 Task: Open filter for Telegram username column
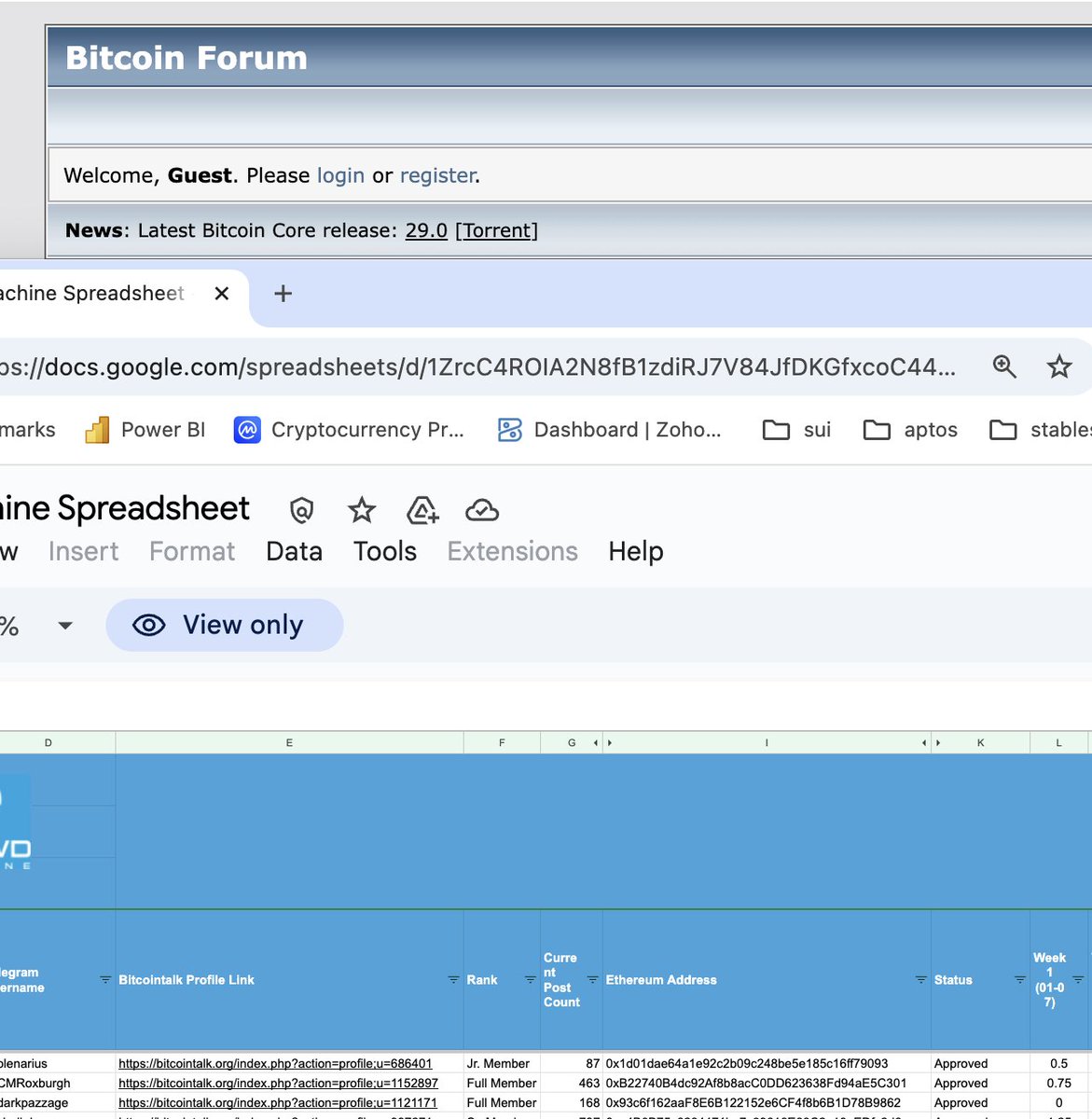tap(105, 980)
